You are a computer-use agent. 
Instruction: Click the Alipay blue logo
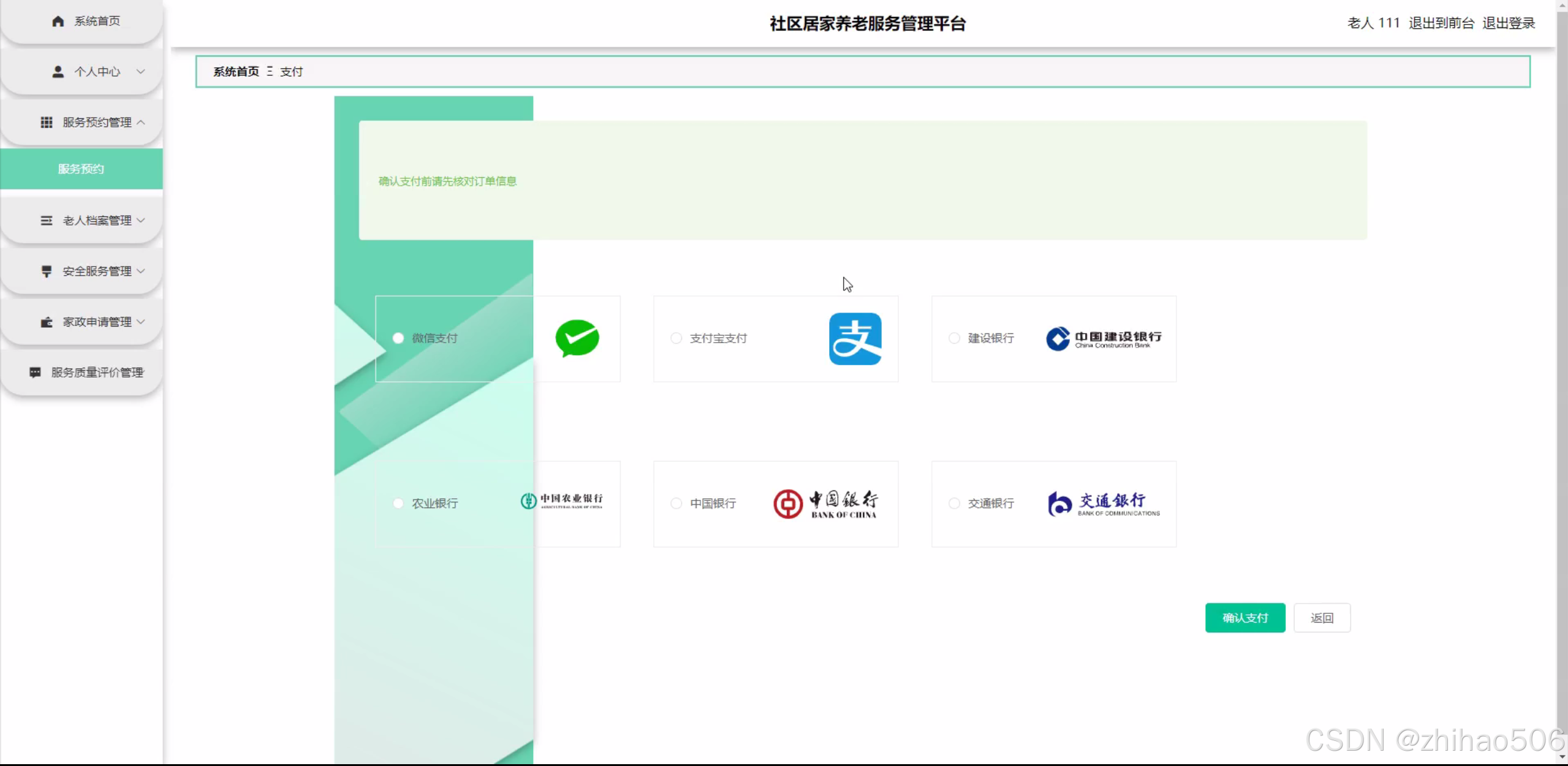pyautogui.click(x=855, y=339)
